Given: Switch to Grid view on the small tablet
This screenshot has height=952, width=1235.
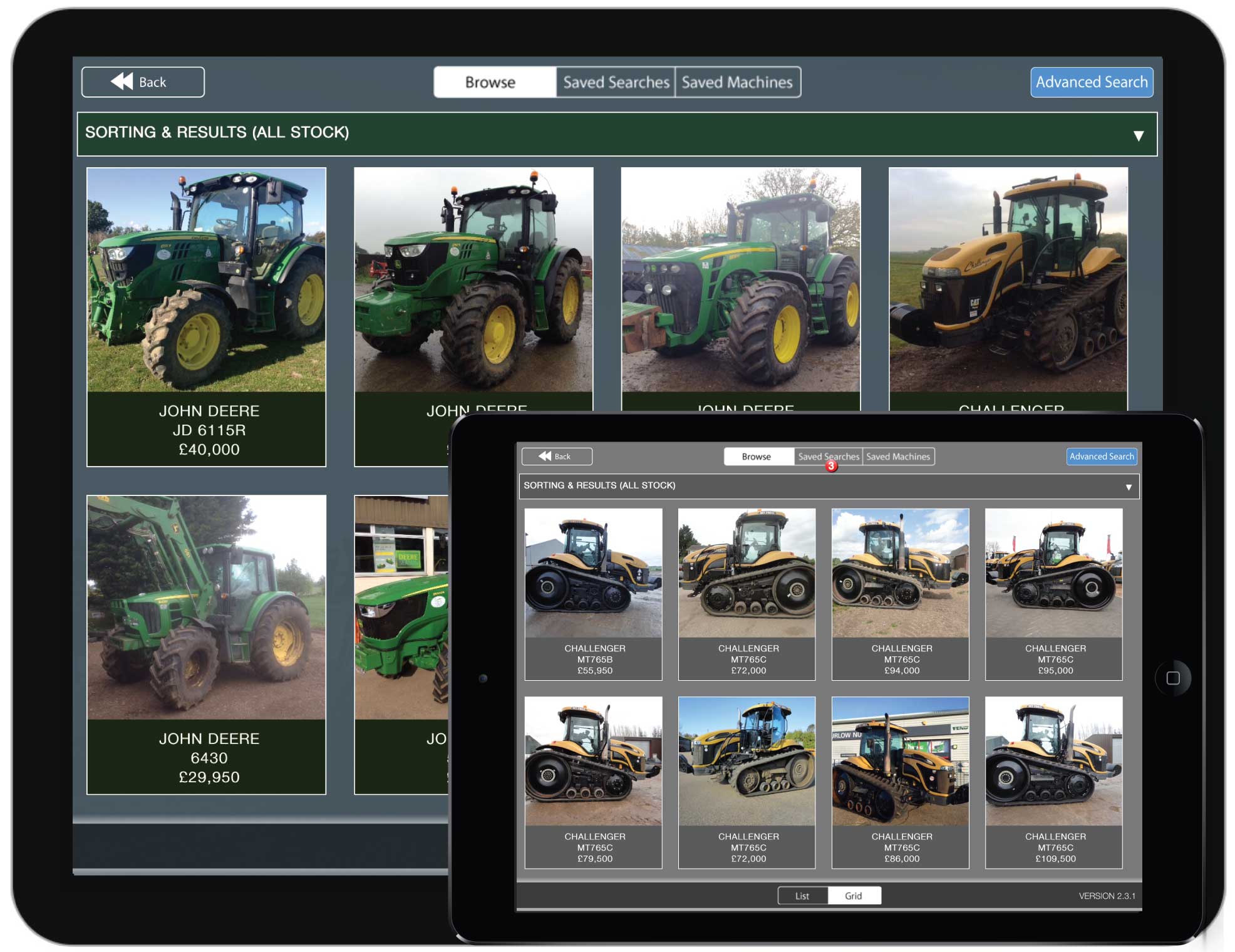Looking at the screenshot, I should (854, 896).
